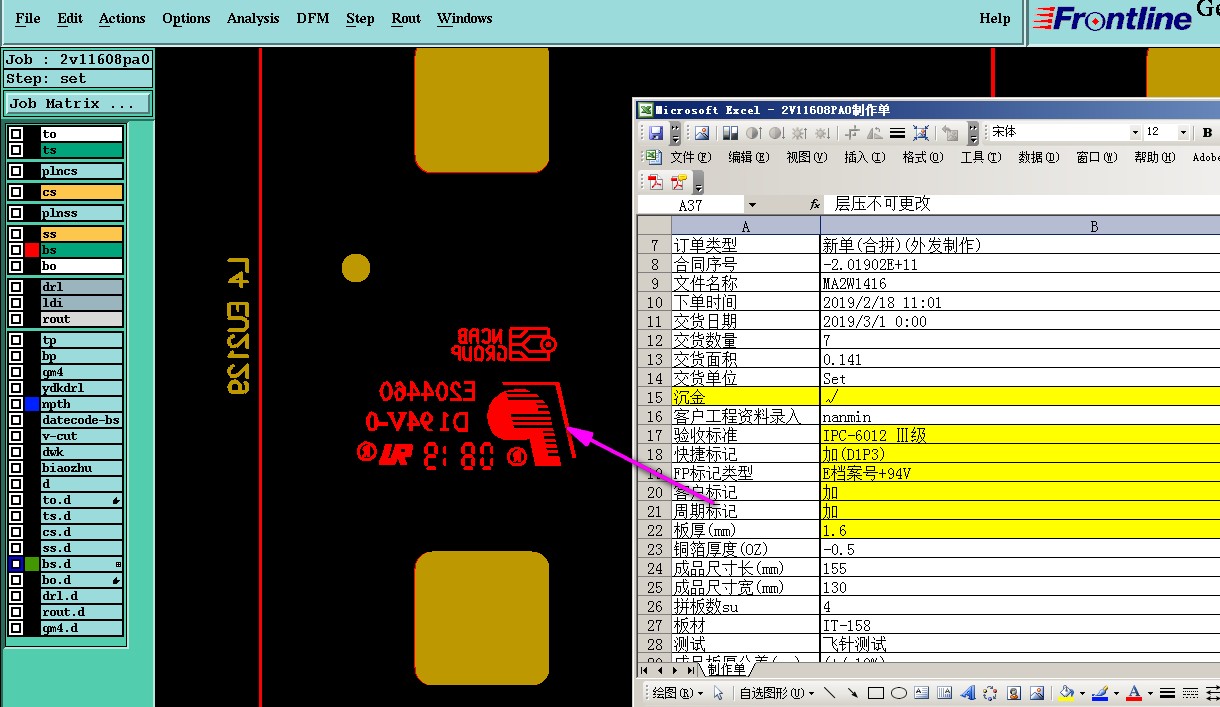Open the Job Matrix button
Viewport: 1220px width, 707px height.
tap(78, 103)
